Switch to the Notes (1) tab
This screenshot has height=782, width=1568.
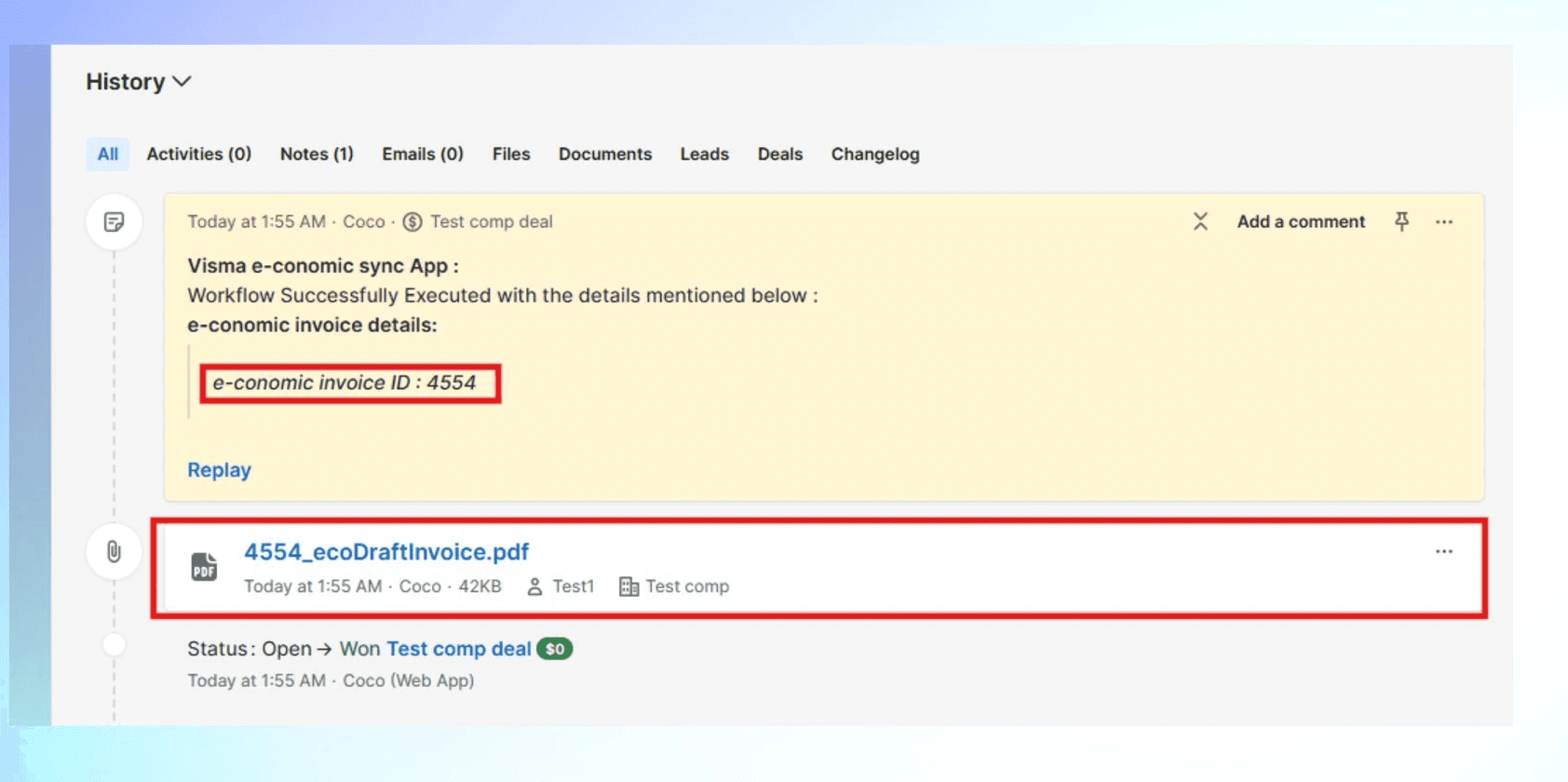[317, 155]
